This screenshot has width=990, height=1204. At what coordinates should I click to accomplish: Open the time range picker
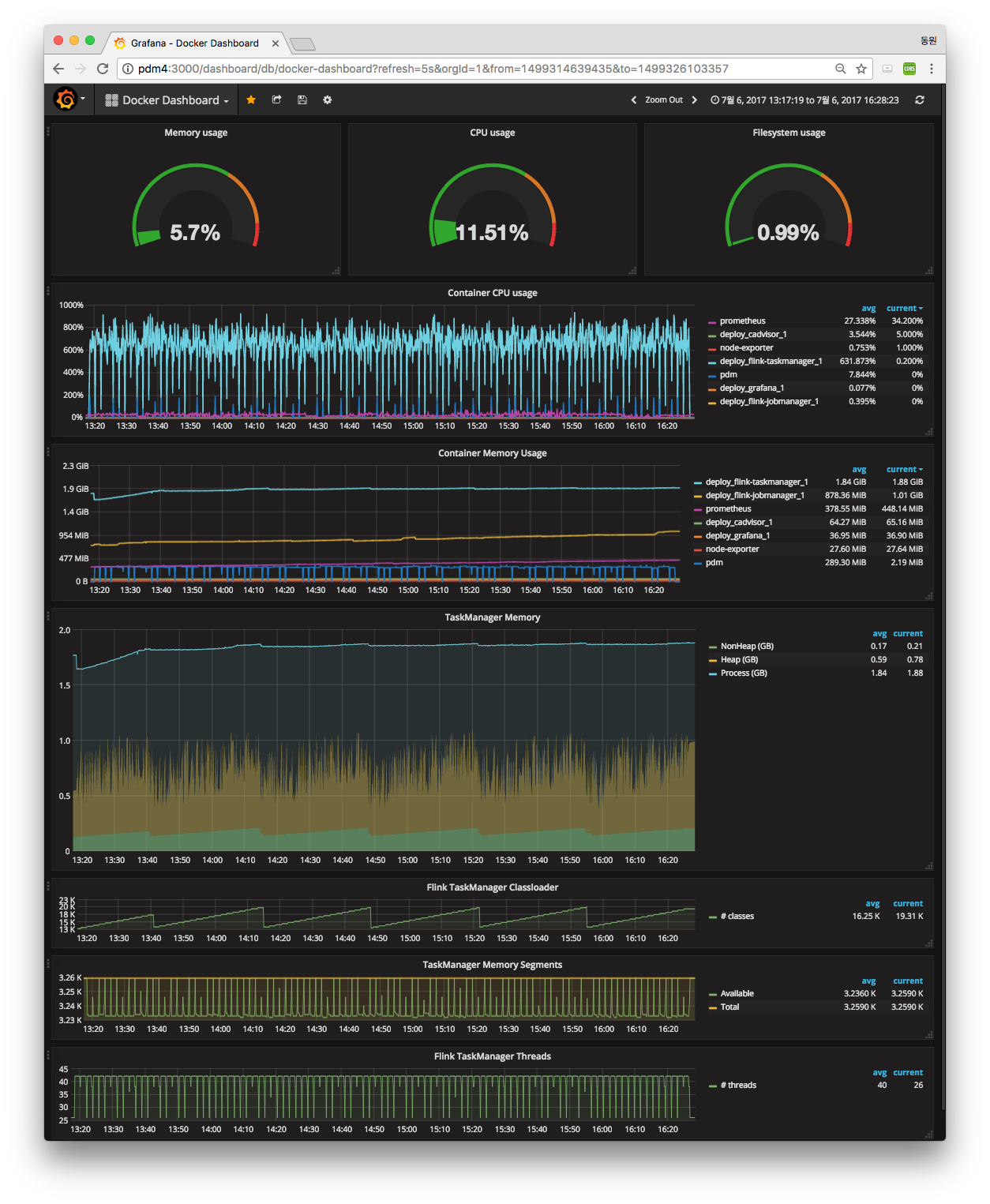[804, 100]
